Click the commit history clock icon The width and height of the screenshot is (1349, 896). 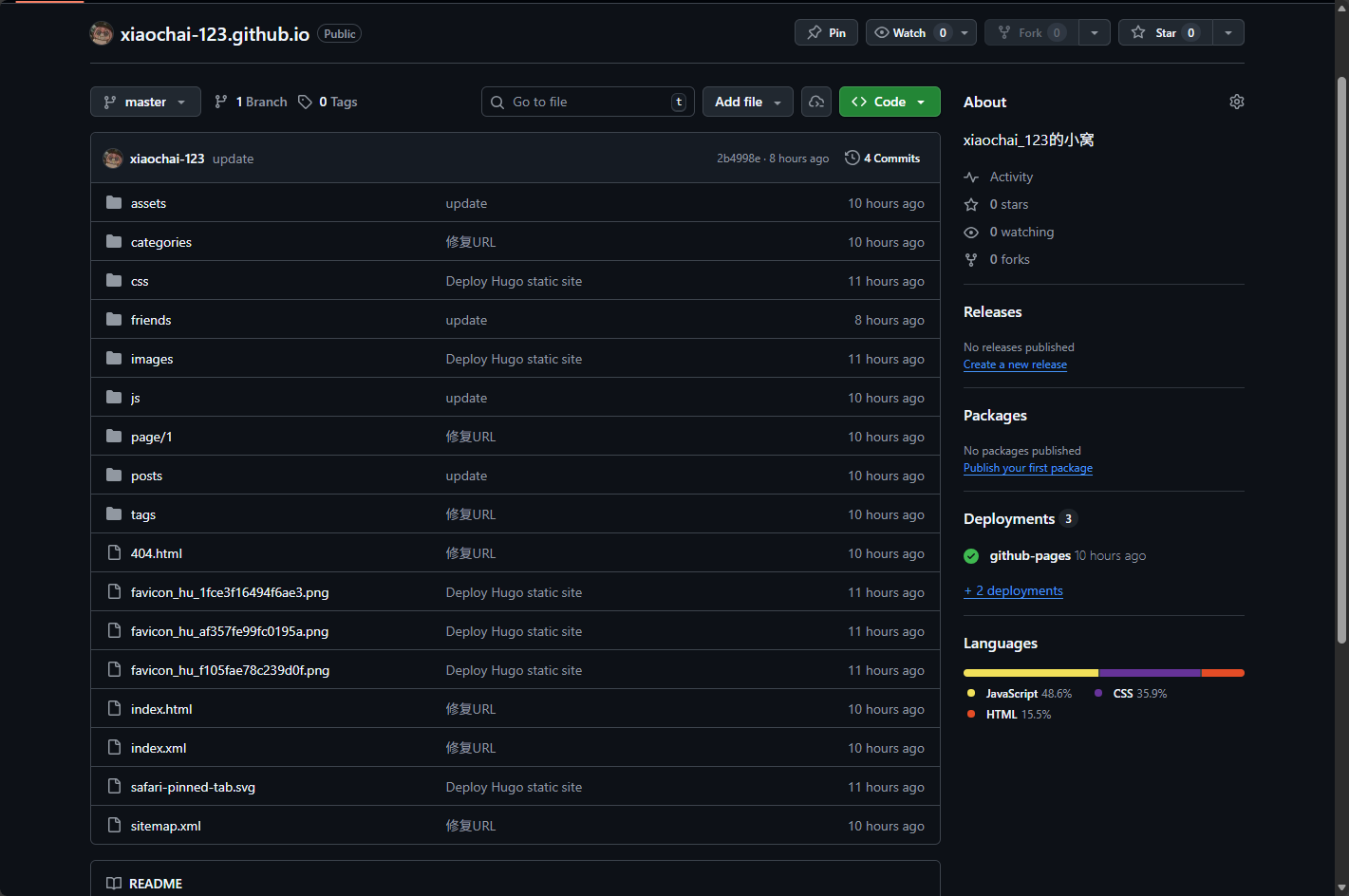[852, 159]
